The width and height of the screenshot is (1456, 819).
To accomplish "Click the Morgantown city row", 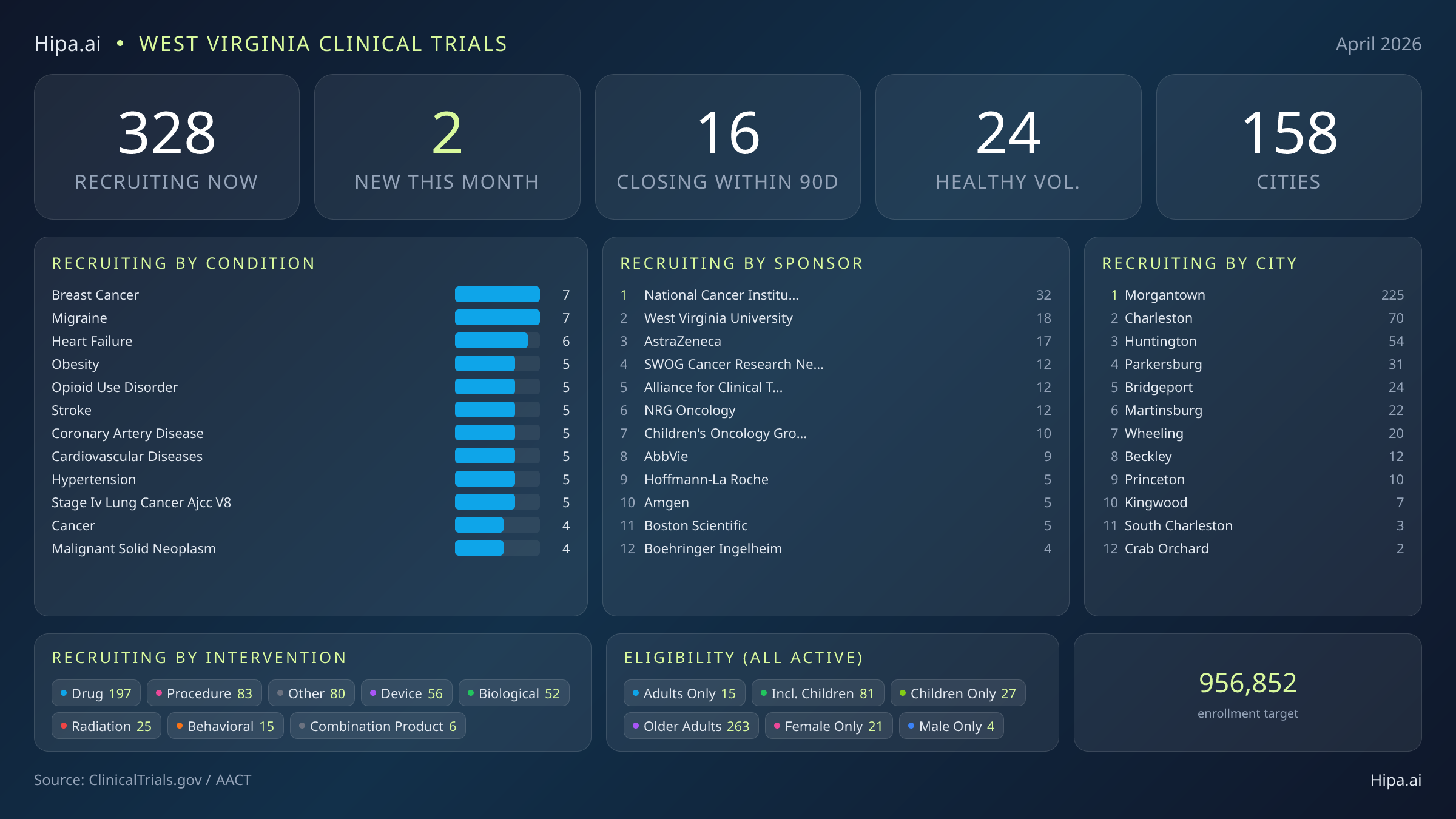I will click(x=1253, y=295).
